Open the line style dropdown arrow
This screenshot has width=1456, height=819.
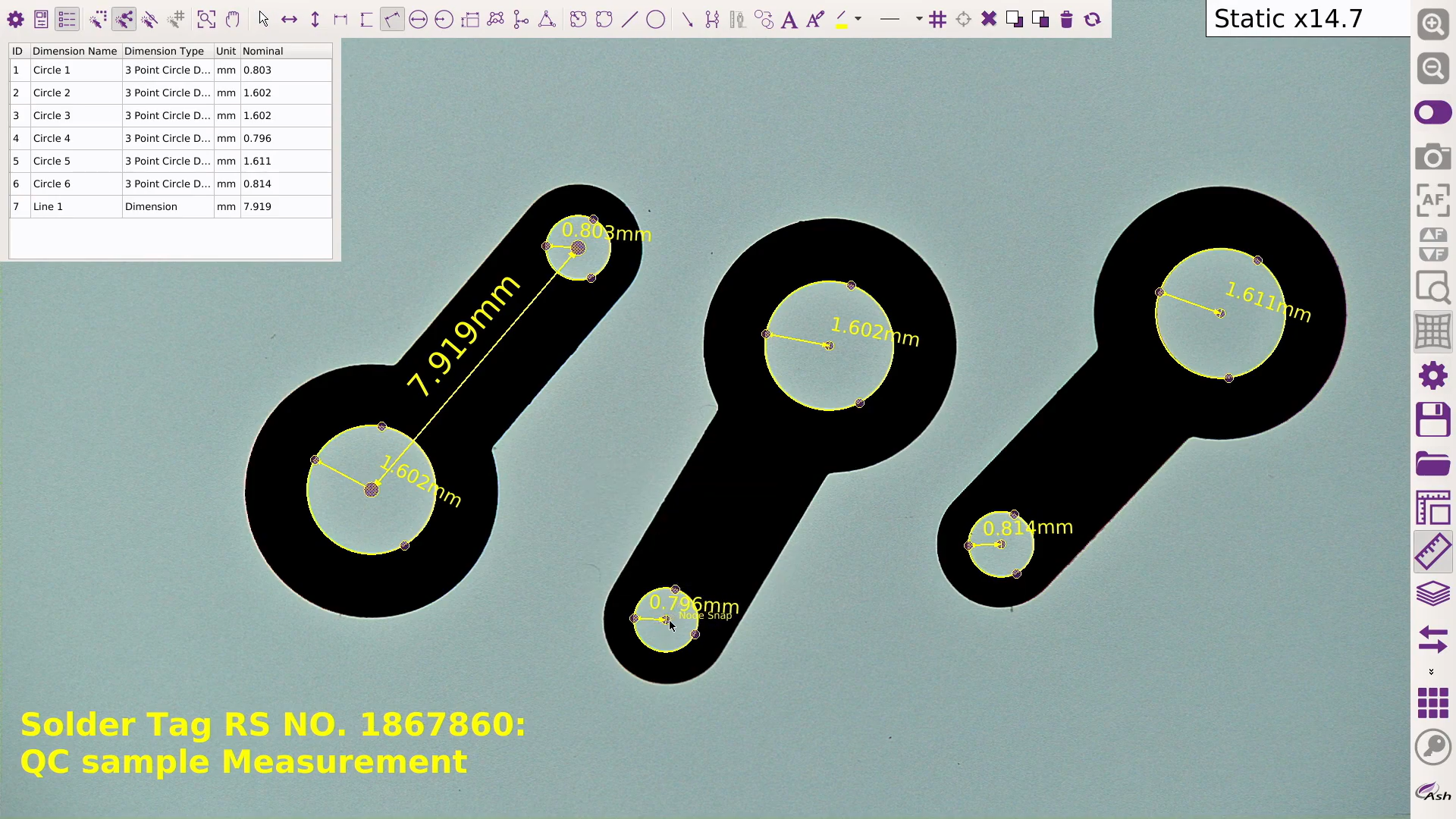(918, 19)
